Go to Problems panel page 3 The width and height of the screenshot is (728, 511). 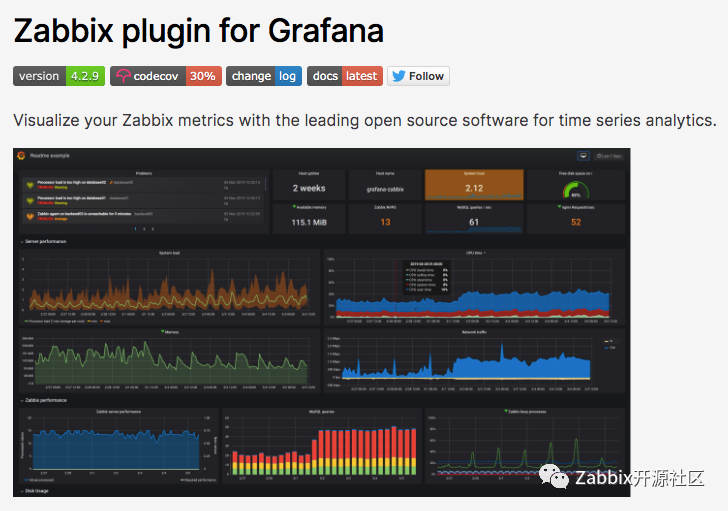(152, 229)
